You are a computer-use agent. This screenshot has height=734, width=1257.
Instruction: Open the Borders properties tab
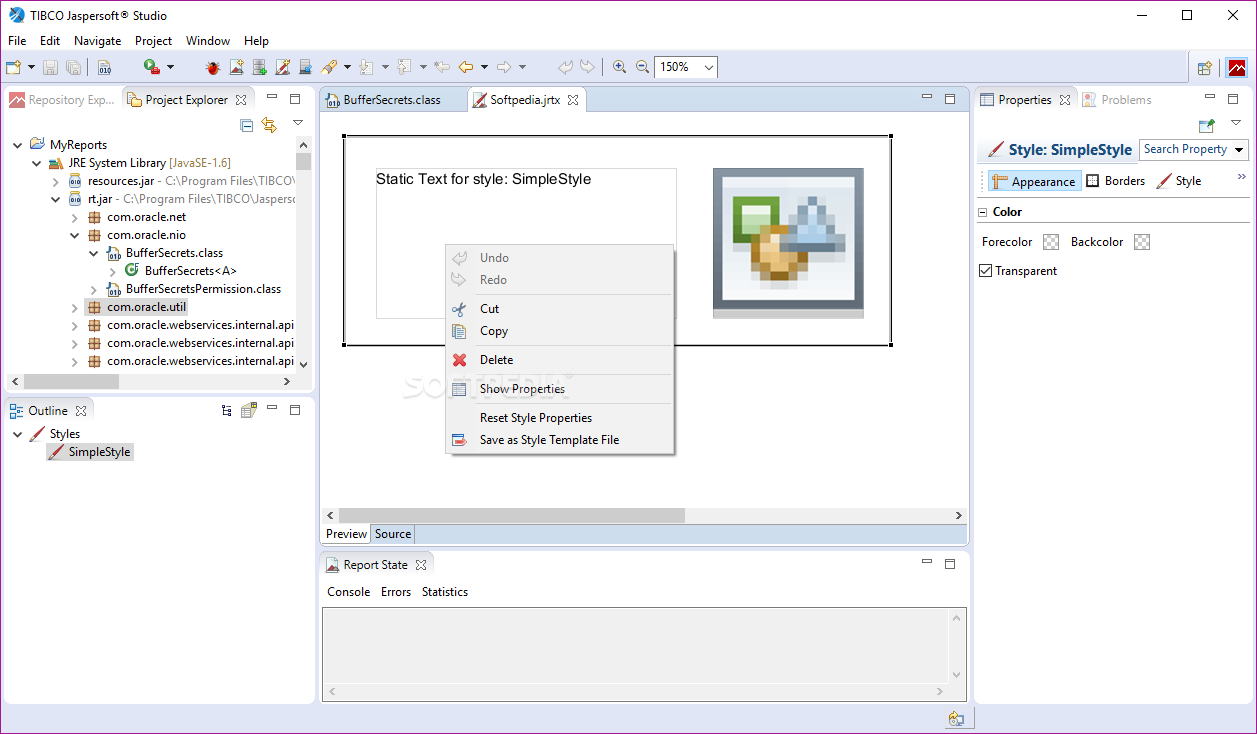(1115, 181)
